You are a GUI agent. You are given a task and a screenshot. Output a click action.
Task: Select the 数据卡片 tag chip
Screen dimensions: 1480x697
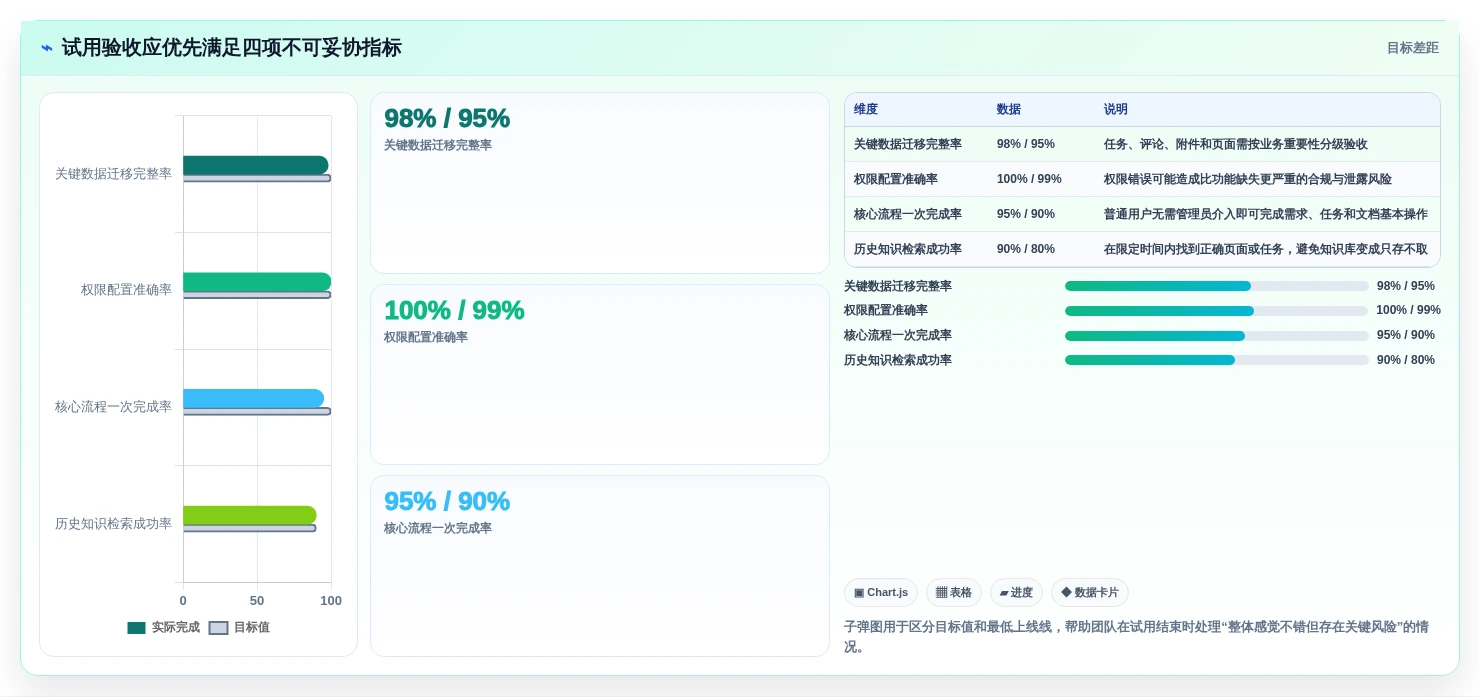coord(1090,593)
